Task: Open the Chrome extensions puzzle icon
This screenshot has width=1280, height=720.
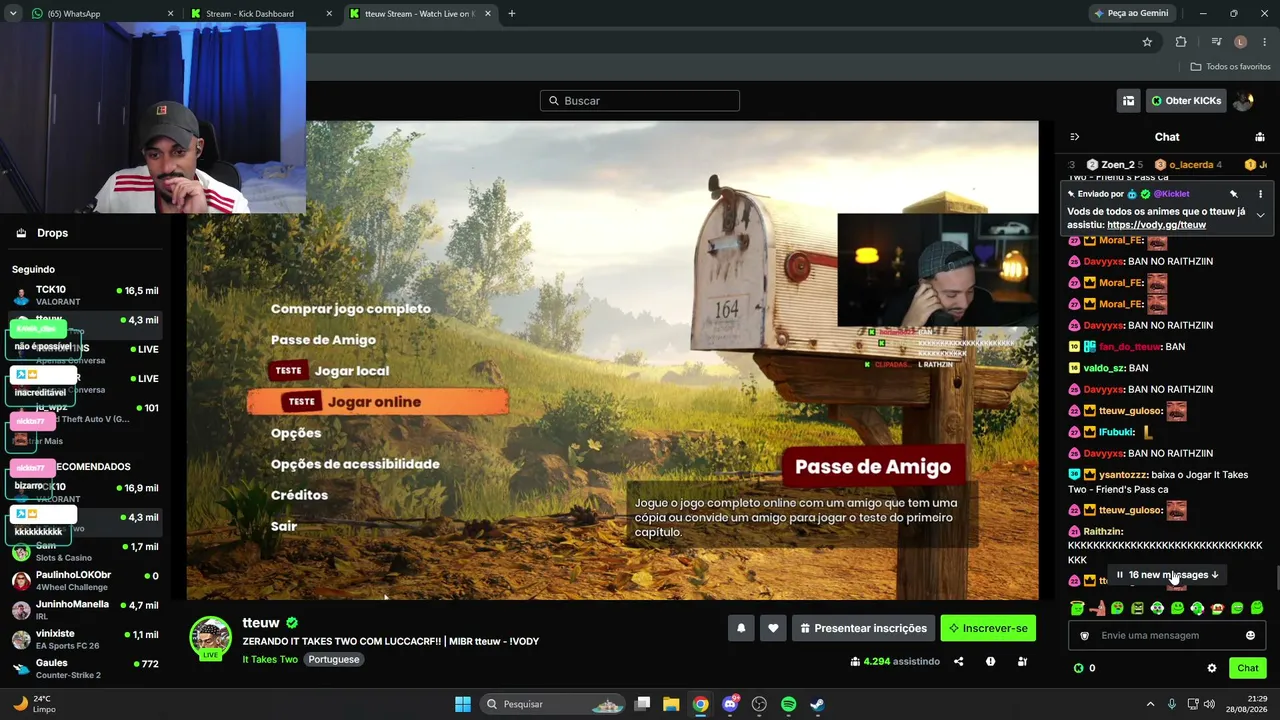Action: pos(1181,42)
